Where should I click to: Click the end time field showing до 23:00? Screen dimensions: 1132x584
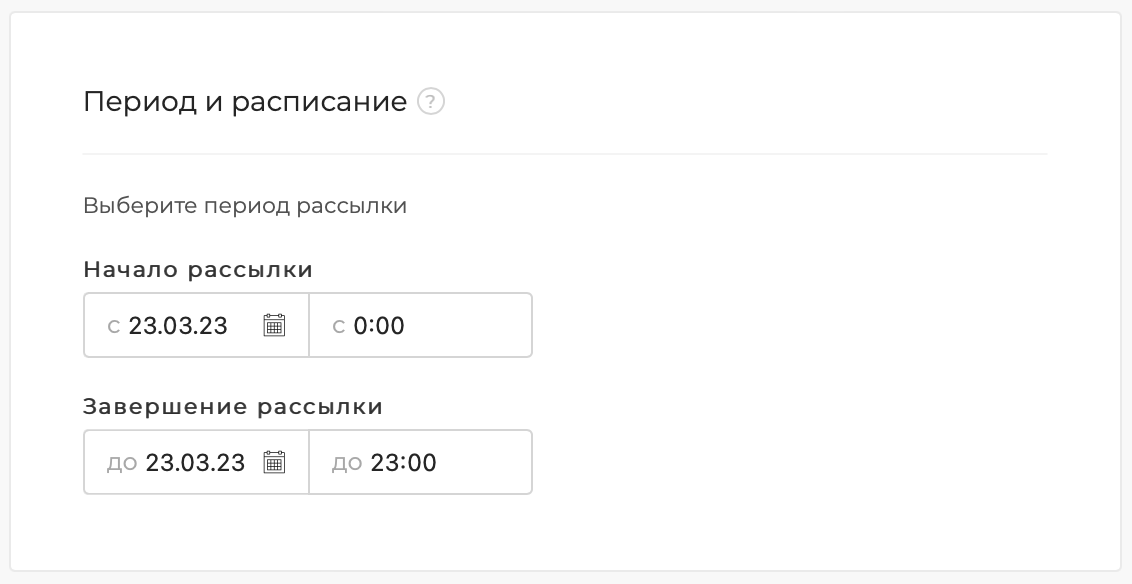(x=420, y=462)
